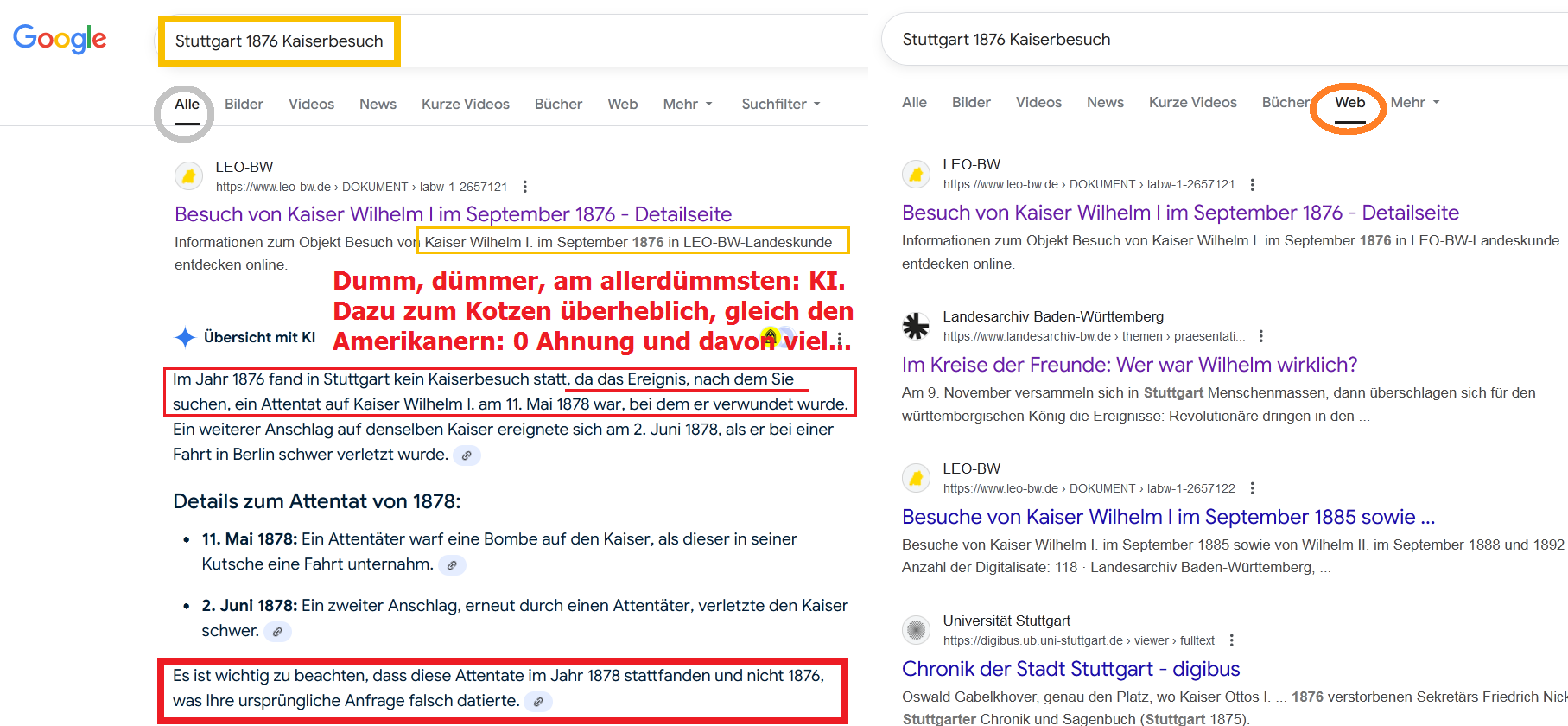Screen dimensions: 1568x726
Task: Open 'Im Kreise der Freunde' result link
Action: tap(1129, 365)
